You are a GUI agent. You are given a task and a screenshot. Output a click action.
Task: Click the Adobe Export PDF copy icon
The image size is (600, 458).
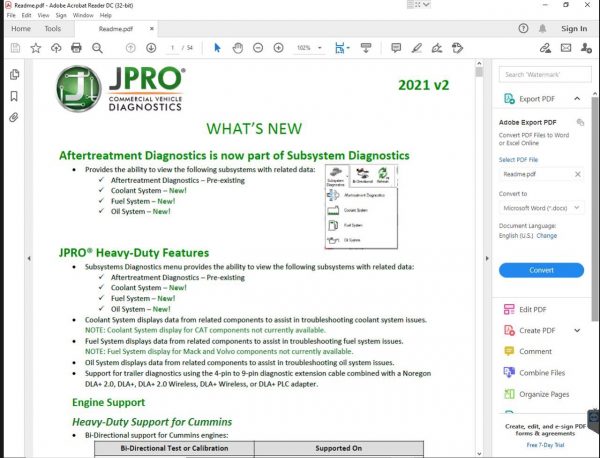coord(580,122)
